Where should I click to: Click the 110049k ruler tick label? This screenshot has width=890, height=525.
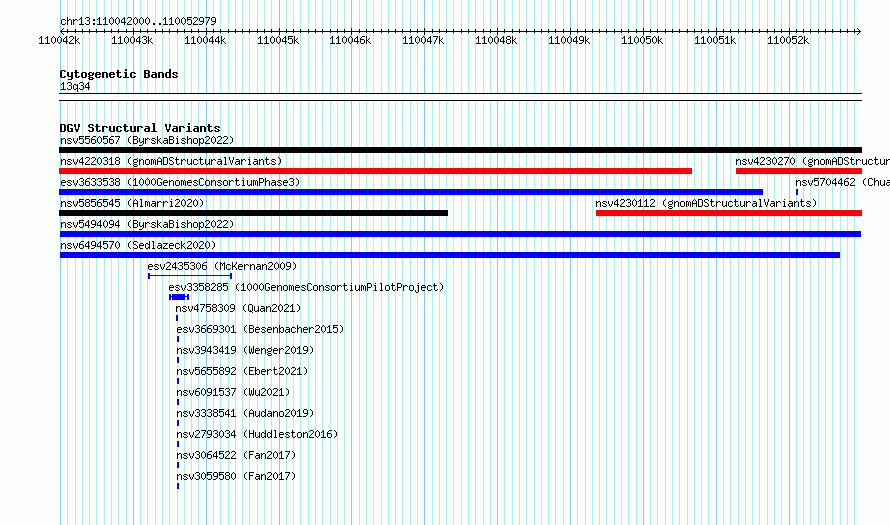569,40
